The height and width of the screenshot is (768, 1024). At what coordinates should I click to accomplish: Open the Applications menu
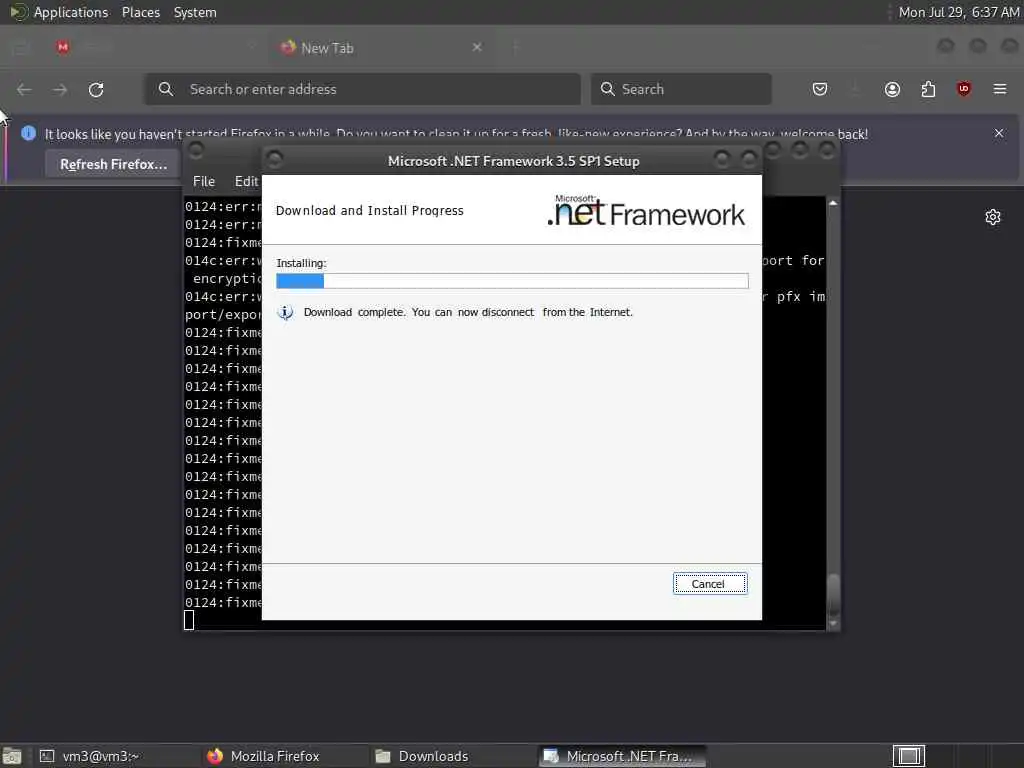[71, 12]
